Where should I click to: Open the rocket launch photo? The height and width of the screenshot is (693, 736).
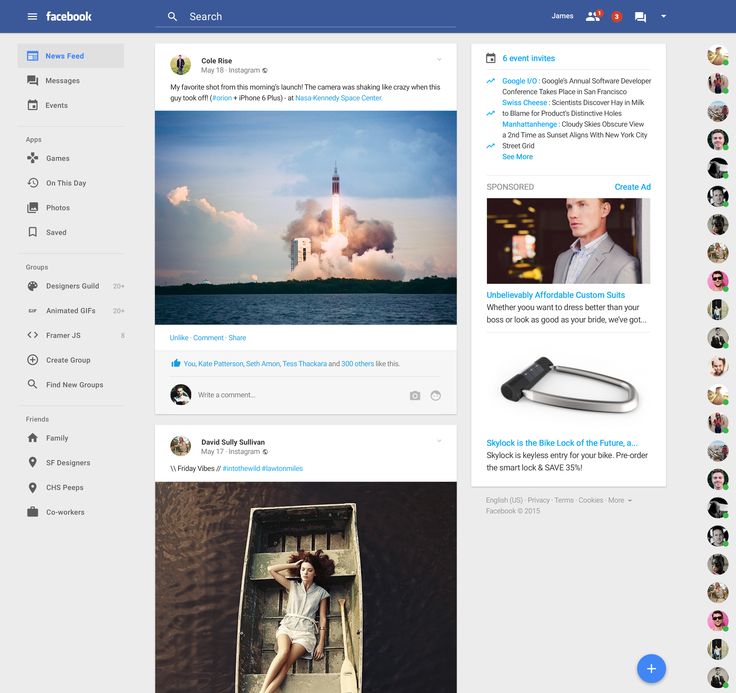pyautogui.click(x=306, y=217)
